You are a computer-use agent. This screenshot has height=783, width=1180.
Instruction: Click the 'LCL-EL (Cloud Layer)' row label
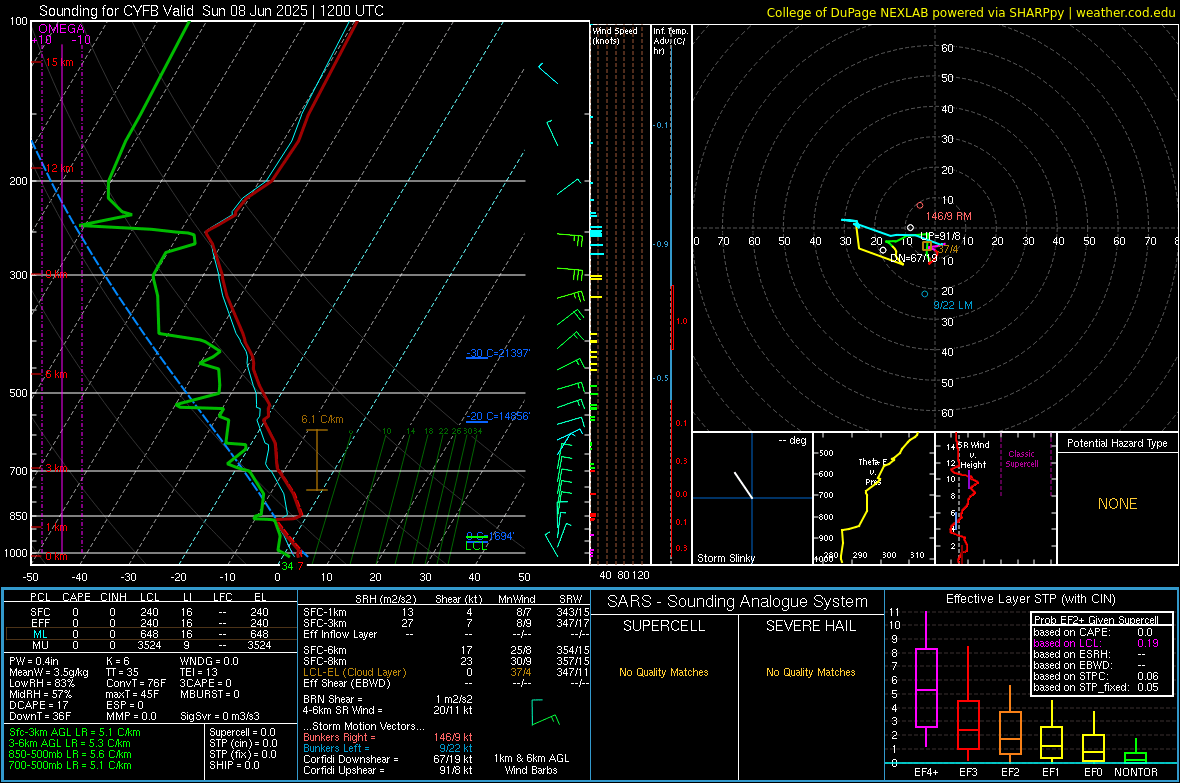tap(354, 672)
